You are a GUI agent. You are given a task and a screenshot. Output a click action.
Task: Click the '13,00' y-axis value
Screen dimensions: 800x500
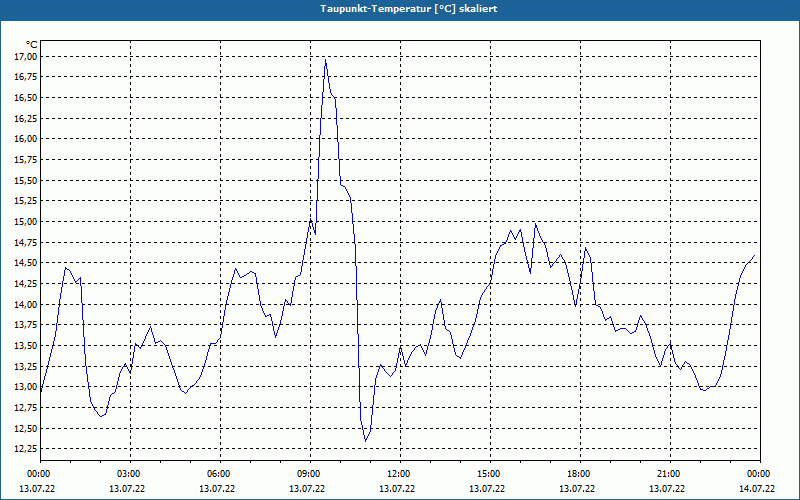[x=26, y=387]
